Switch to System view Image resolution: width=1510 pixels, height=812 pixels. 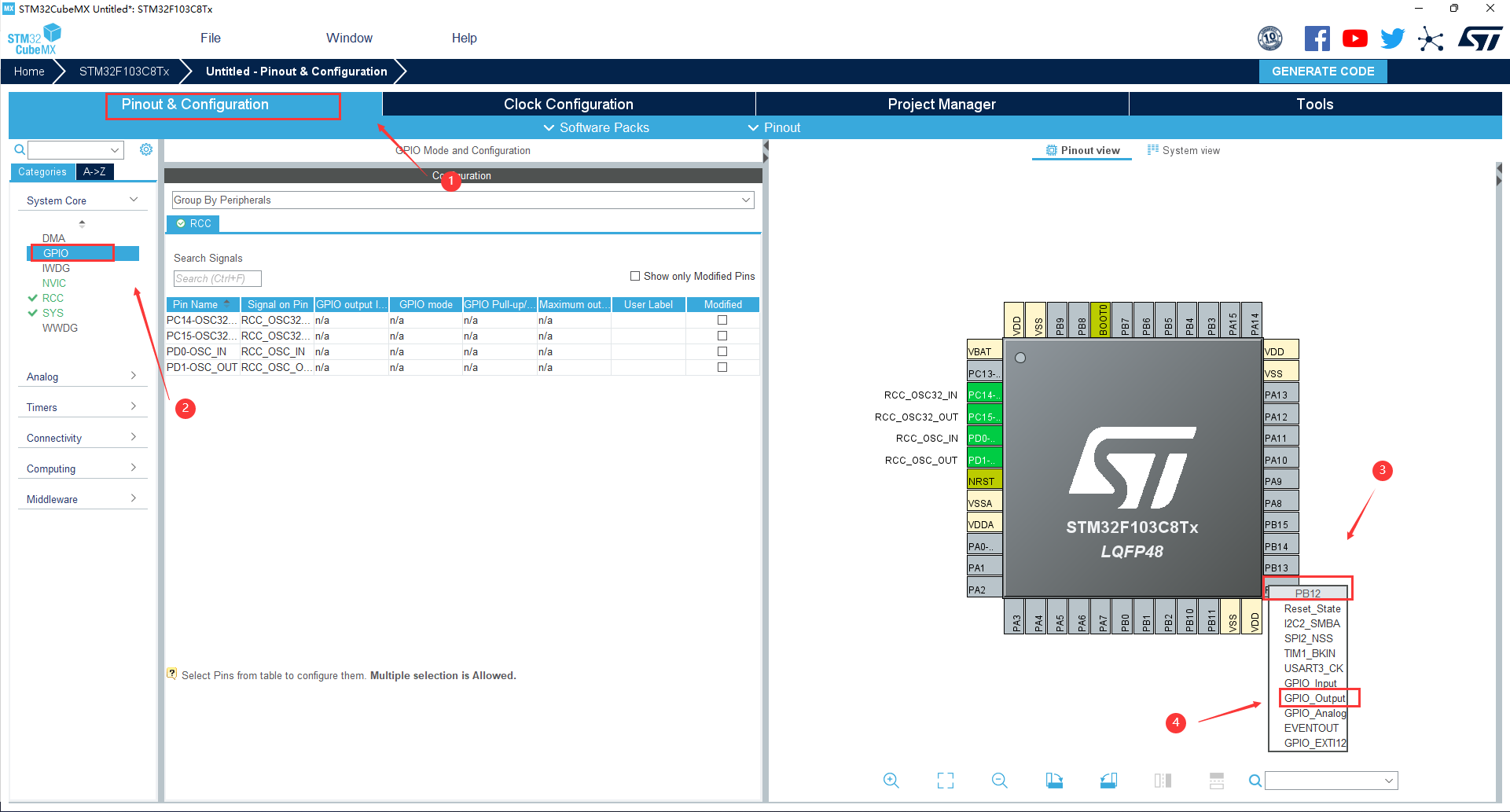(x=1183, y=150)
